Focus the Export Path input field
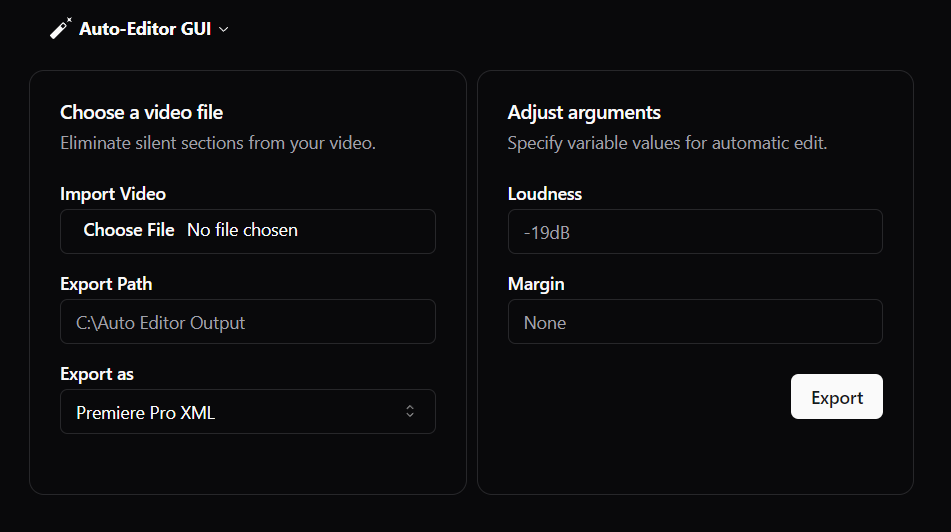The width and height of the screenshot is (951, 532). coord(247,322)
